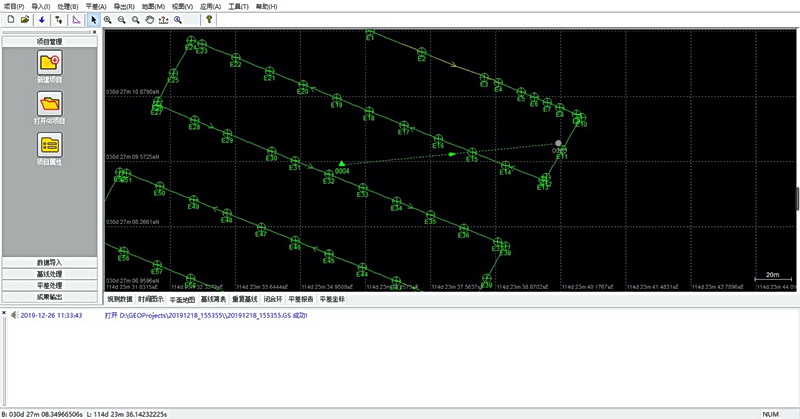Image resolution: width=800 pixels, height=419 pixels.
Task: Expand the 数据导入 panel section
Action: pyautogui.click(x=50, y=262)
